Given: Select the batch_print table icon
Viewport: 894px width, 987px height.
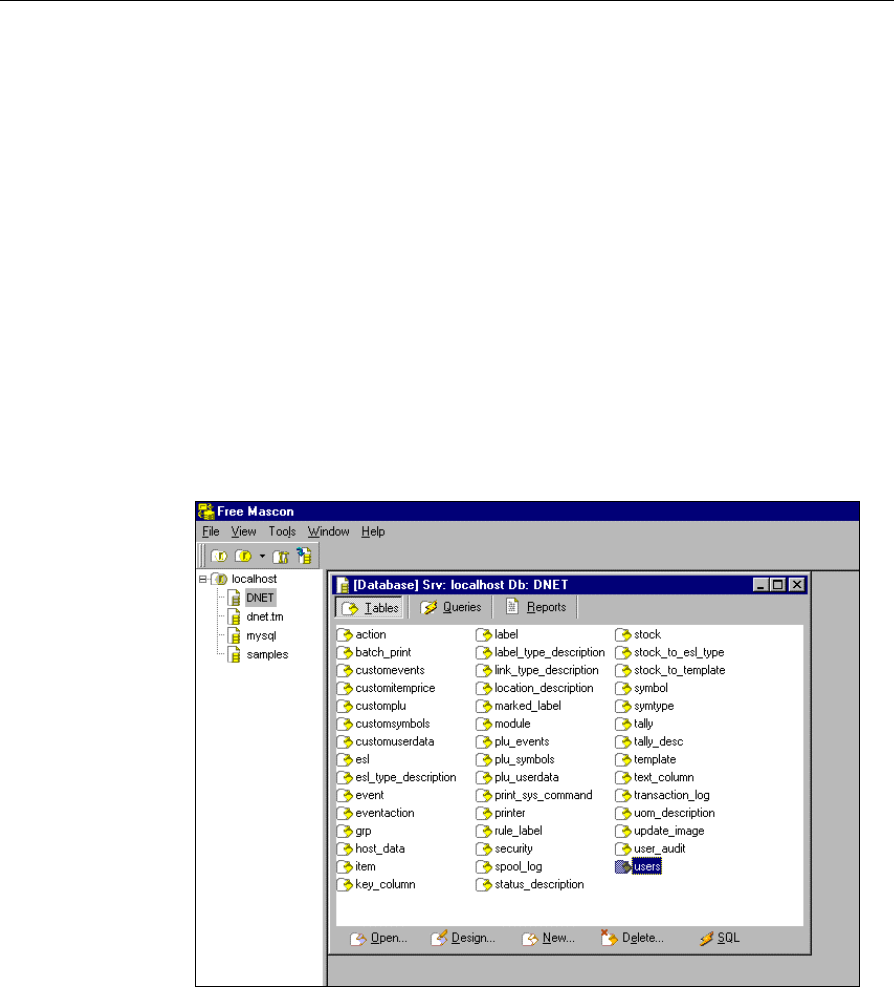Looking at the screenshot, I should point(344,653).
